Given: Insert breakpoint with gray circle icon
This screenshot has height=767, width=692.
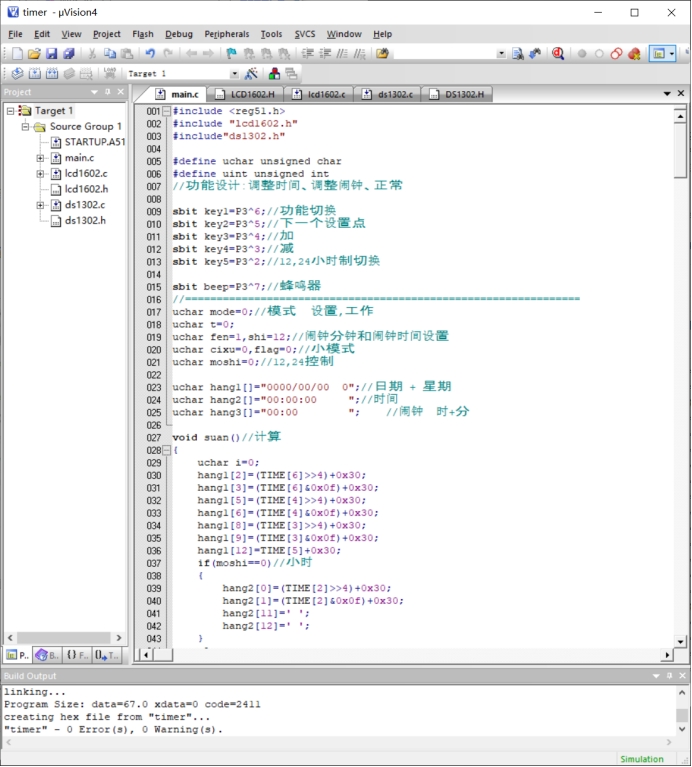Looking at the screenshot, I should coord(582,54).
